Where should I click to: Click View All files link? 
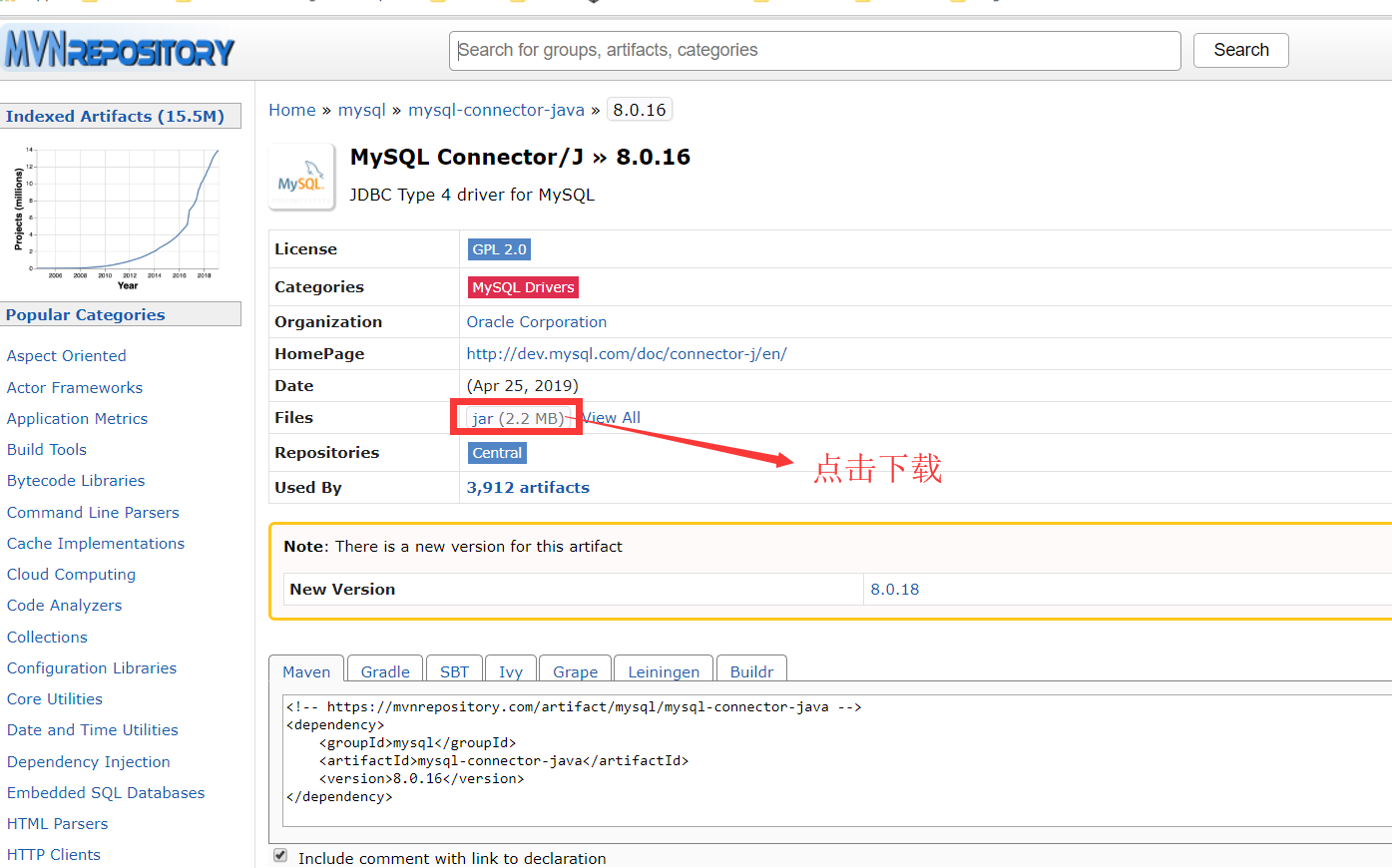[x=612, y=418]
